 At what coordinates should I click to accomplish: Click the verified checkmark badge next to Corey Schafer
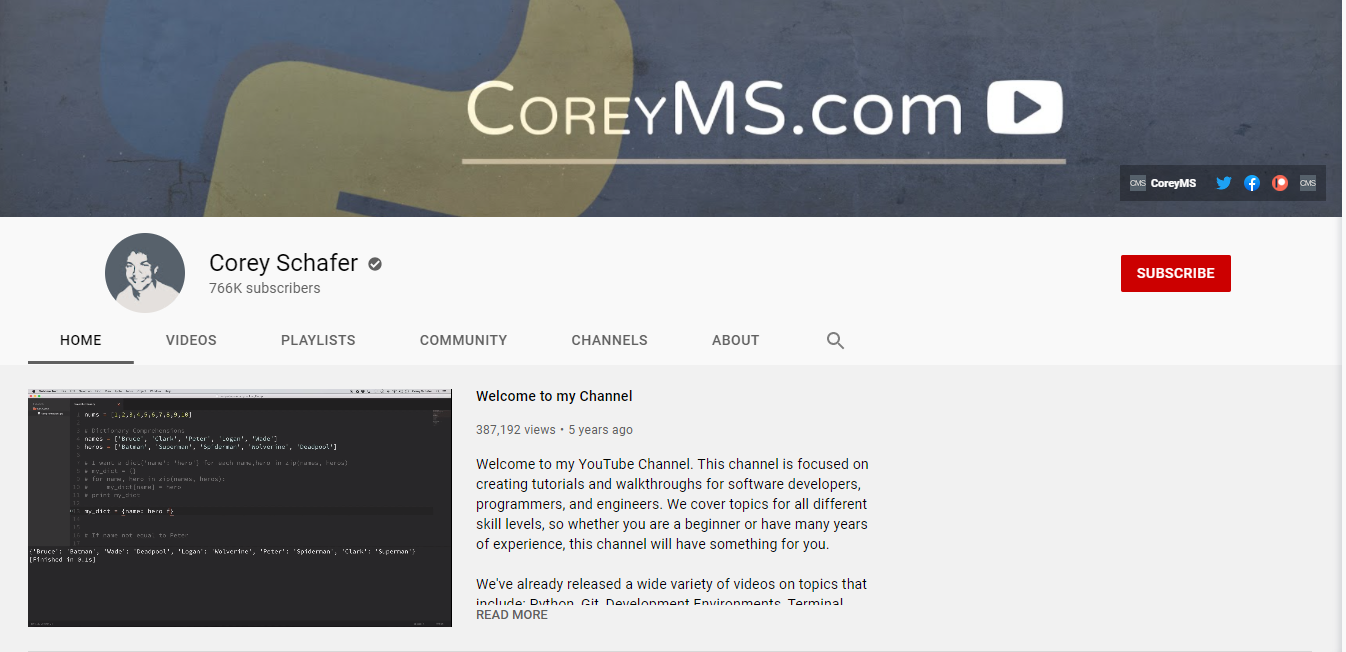(x=375, y=264)
